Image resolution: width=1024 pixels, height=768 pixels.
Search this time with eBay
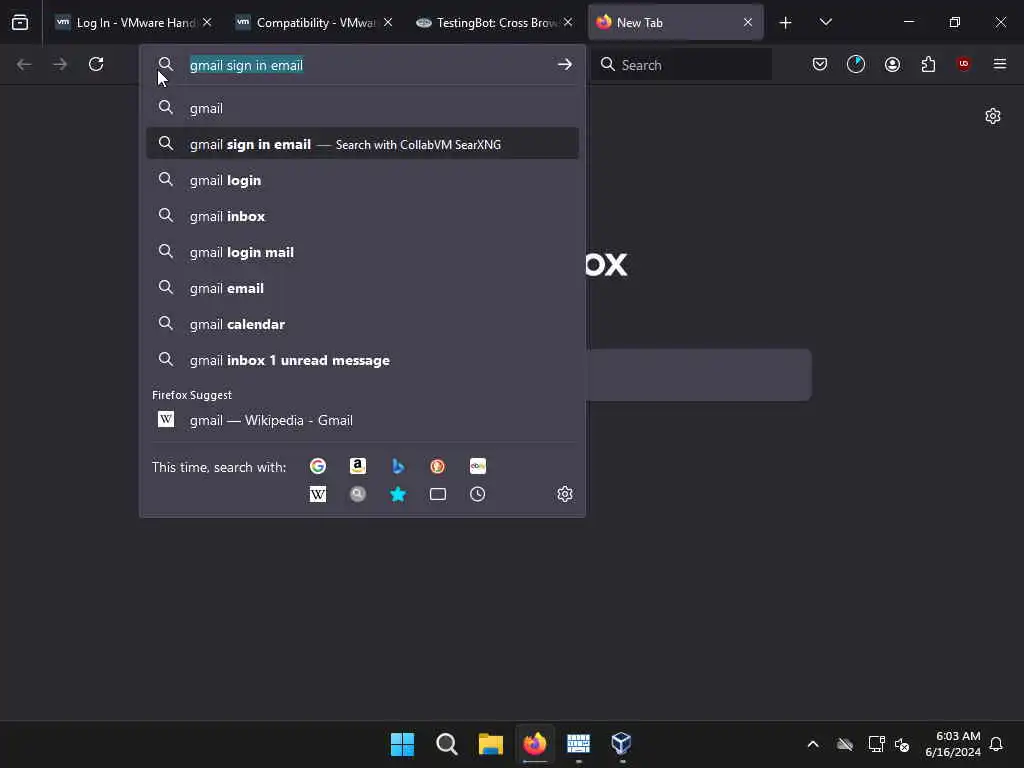pos(477,466)
